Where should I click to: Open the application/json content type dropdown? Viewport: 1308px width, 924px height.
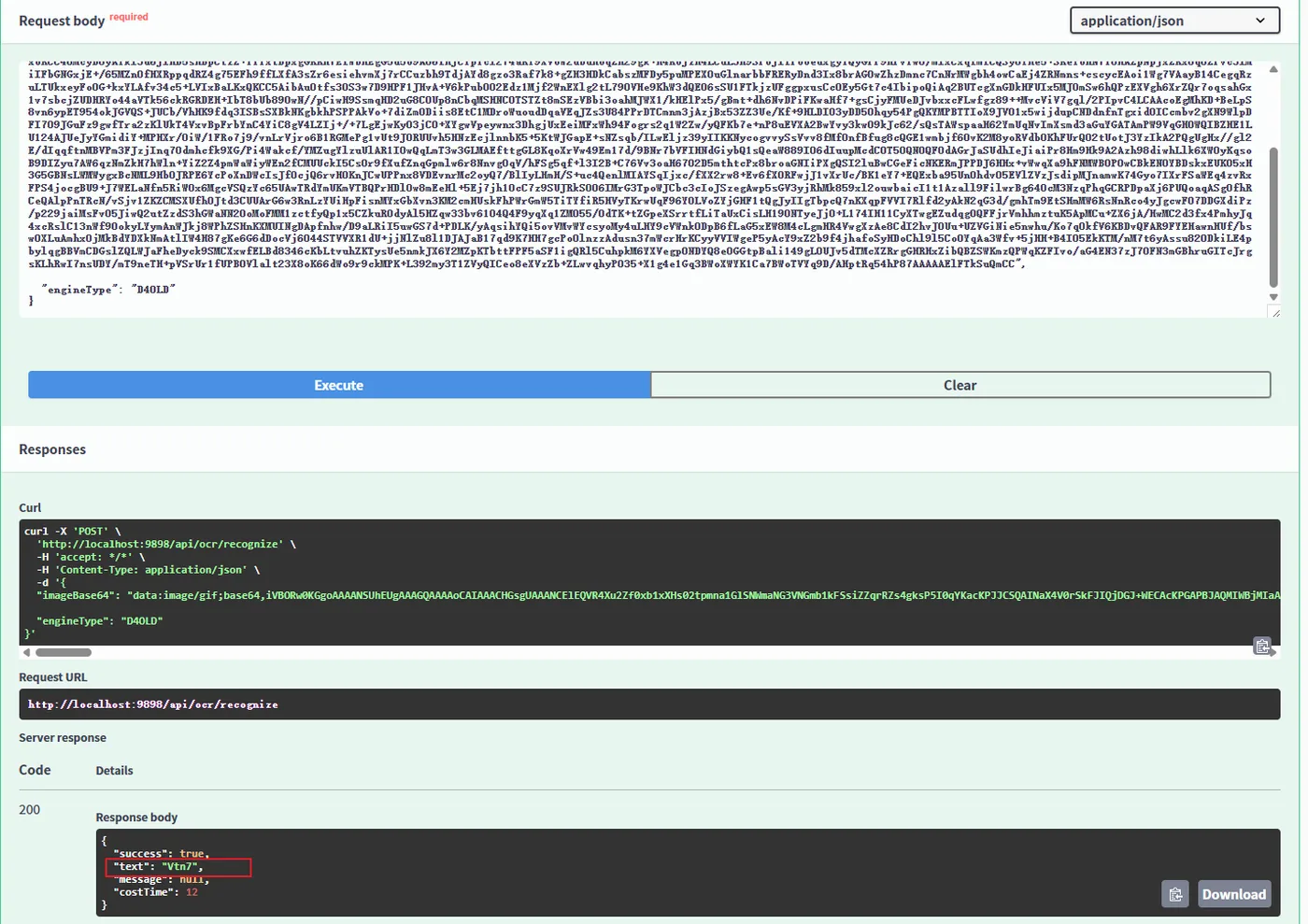click(1174, 21)
